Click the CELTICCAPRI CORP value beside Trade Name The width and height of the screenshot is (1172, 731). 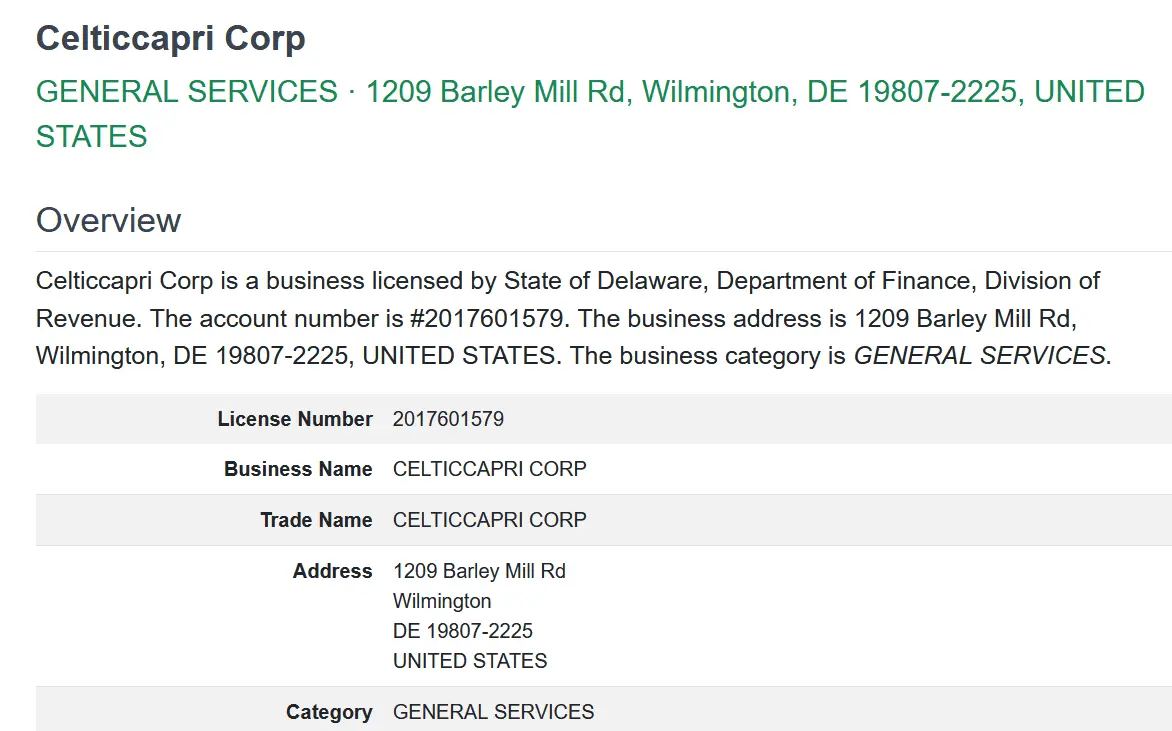(489, 520)
